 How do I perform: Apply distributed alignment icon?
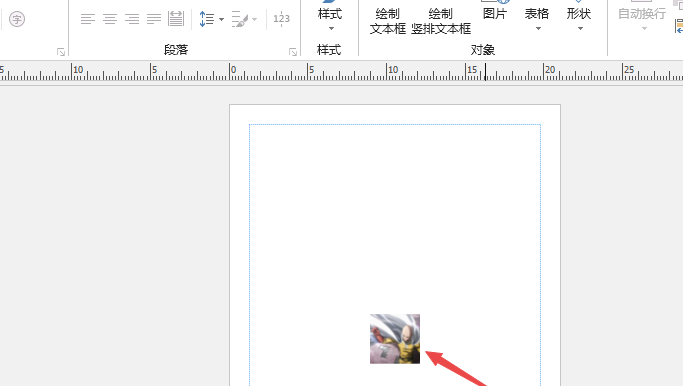coord(176,19)
